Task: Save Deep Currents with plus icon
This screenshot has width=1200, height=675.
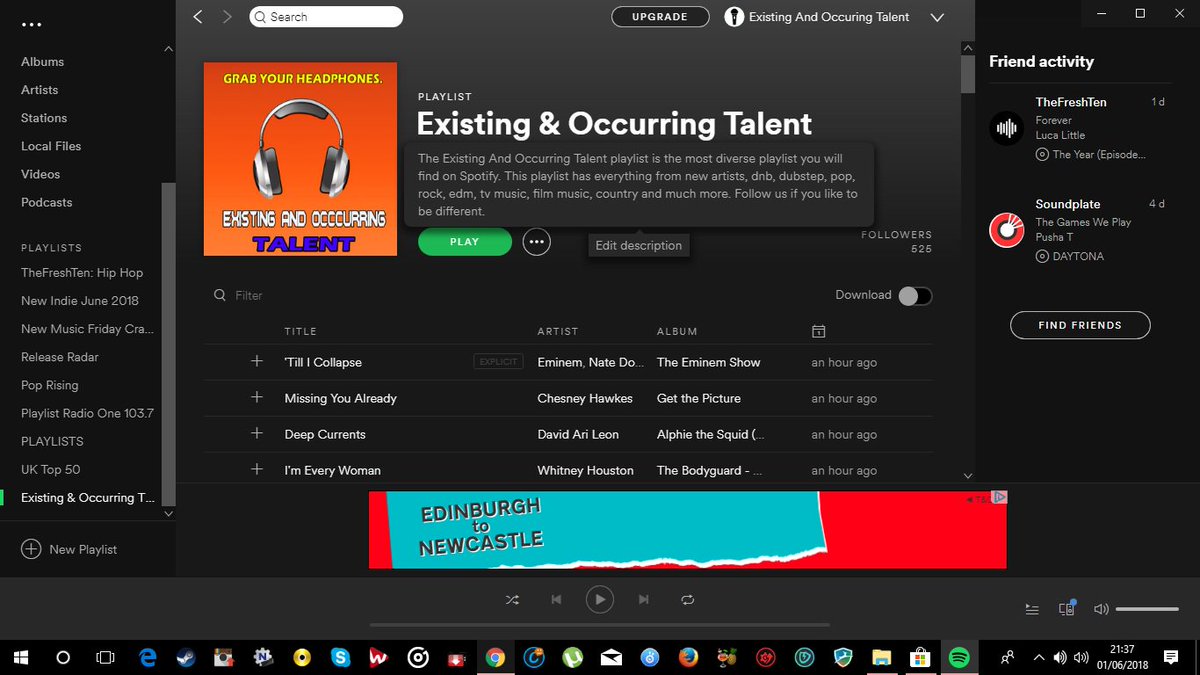Action: click(257, 433)
